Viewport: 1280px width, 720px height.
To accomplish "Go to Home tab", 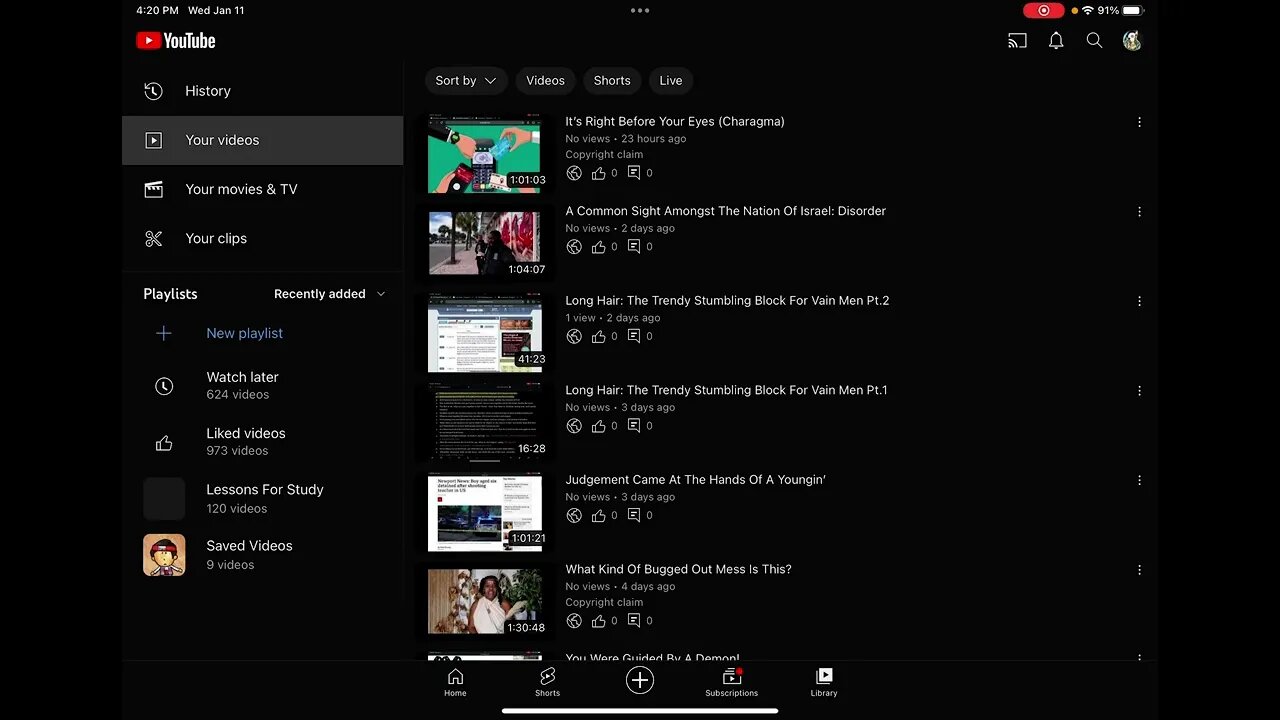I will (455, 682).
